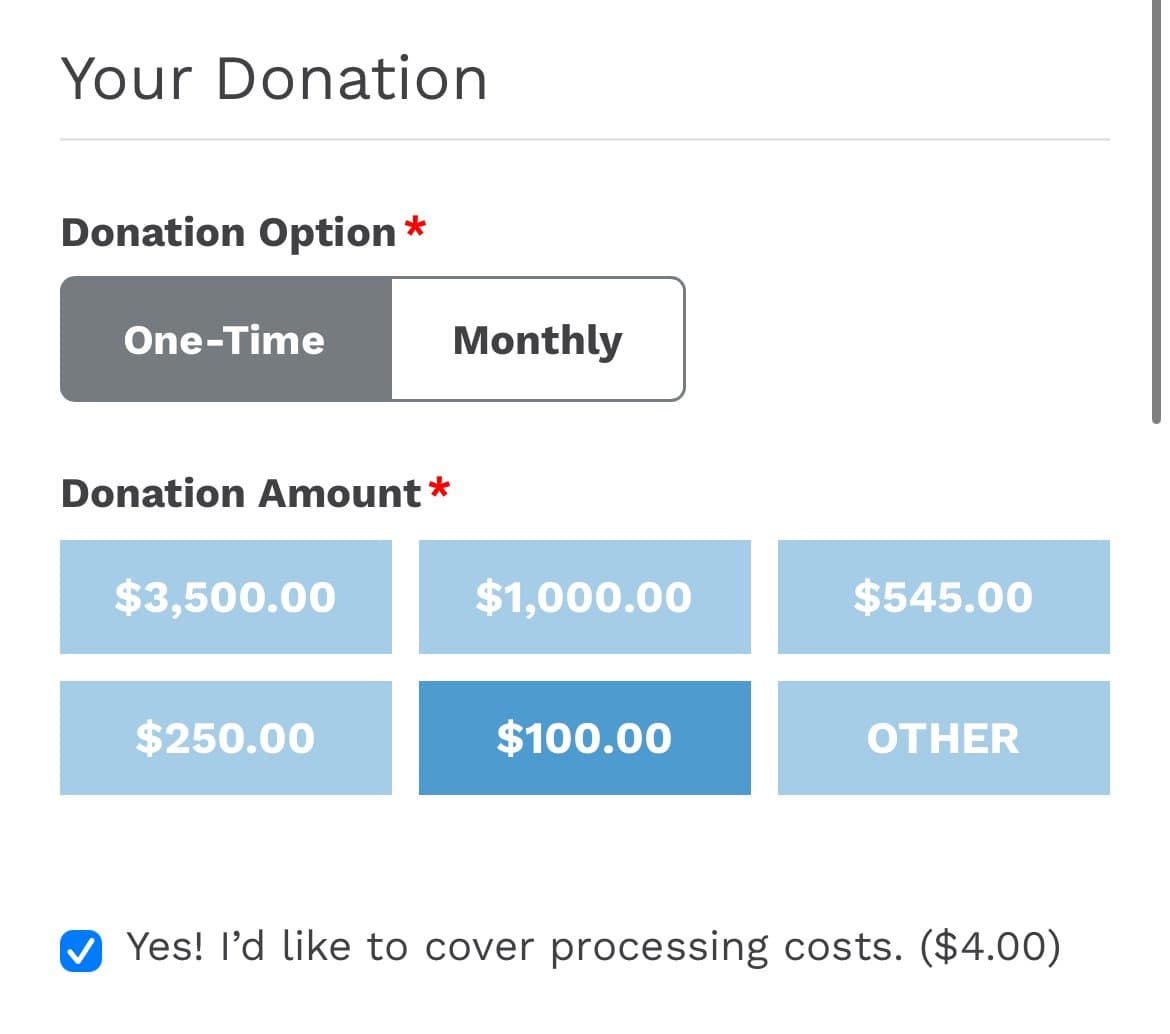Choose the $250.00 donation amount
The height and width of the screenshot is (1034, 1170).
click(x=225, y=738)
